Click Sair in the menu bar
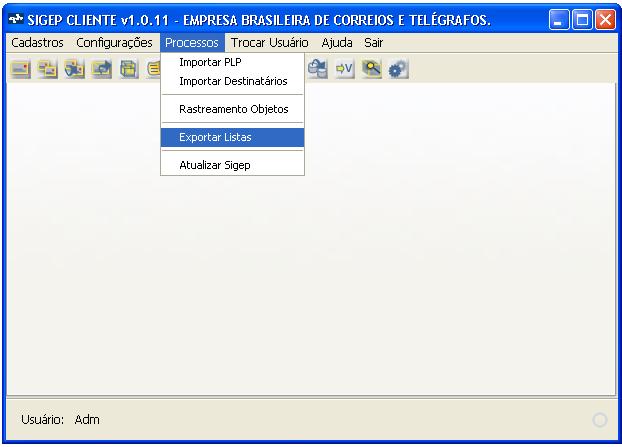 (374, 42)
